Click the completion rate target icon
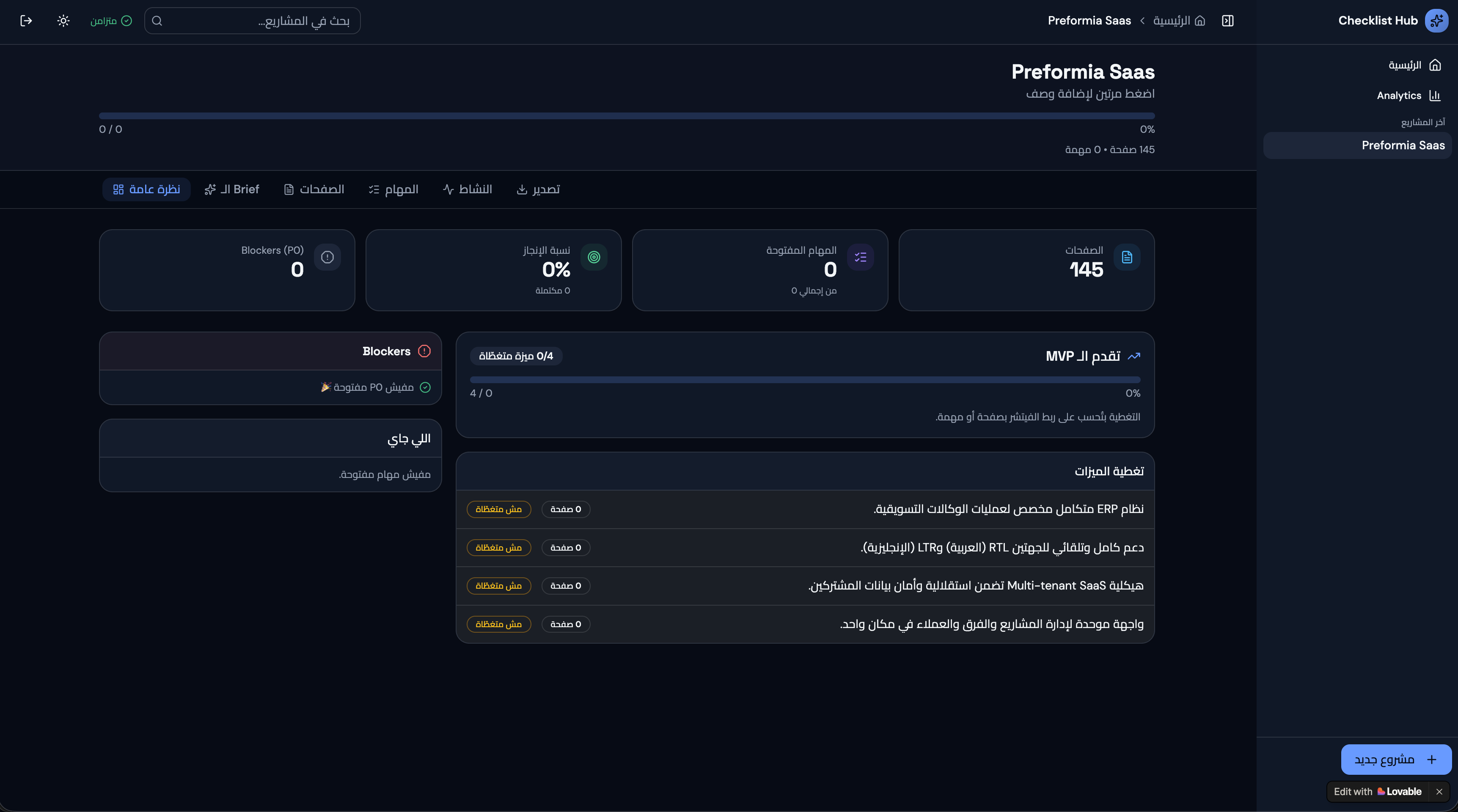Image resolution: width=1458 pixels, height=812 pixels. [x=594, y=258]
